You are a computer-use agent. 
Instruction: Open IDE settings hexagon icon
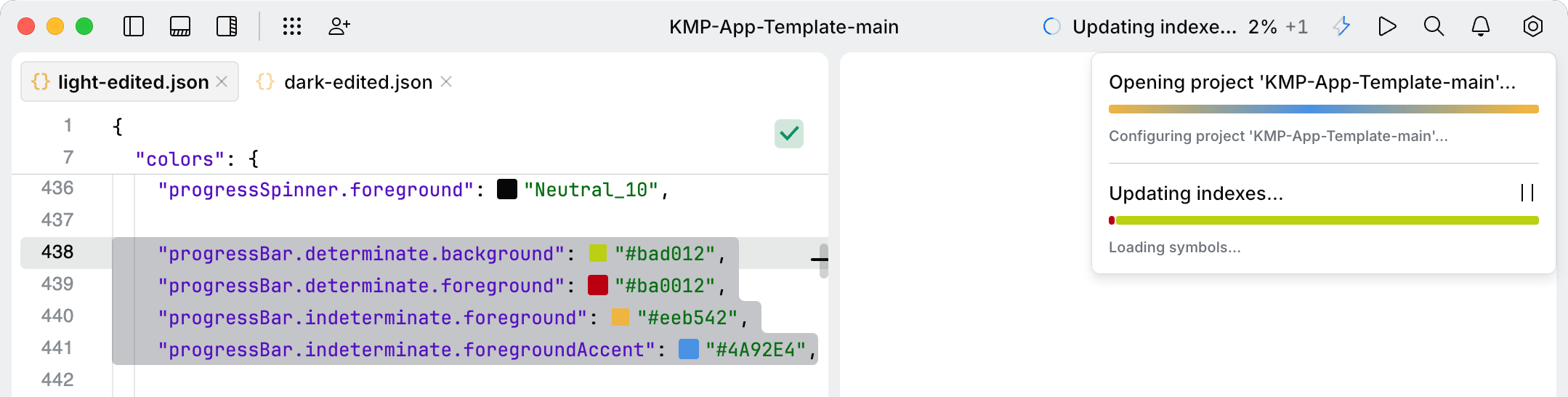tap(1532, 27)
